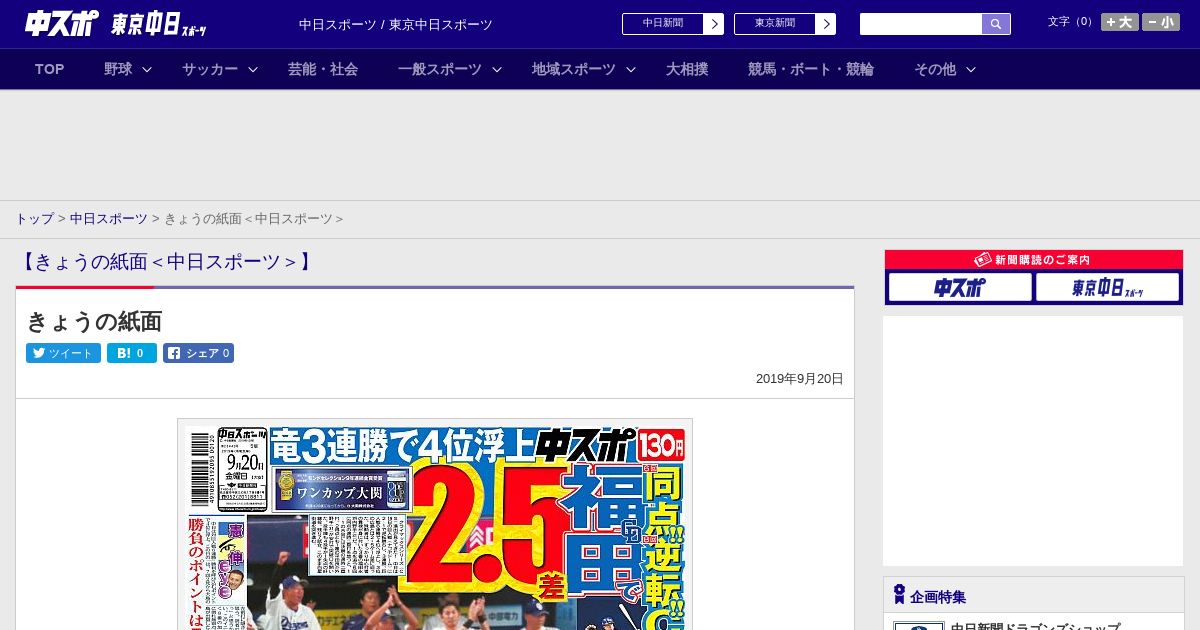The image size is (1200, 630).
Task: Open 競馬・ボート・競輪 menu item
Action: point(811,69)
